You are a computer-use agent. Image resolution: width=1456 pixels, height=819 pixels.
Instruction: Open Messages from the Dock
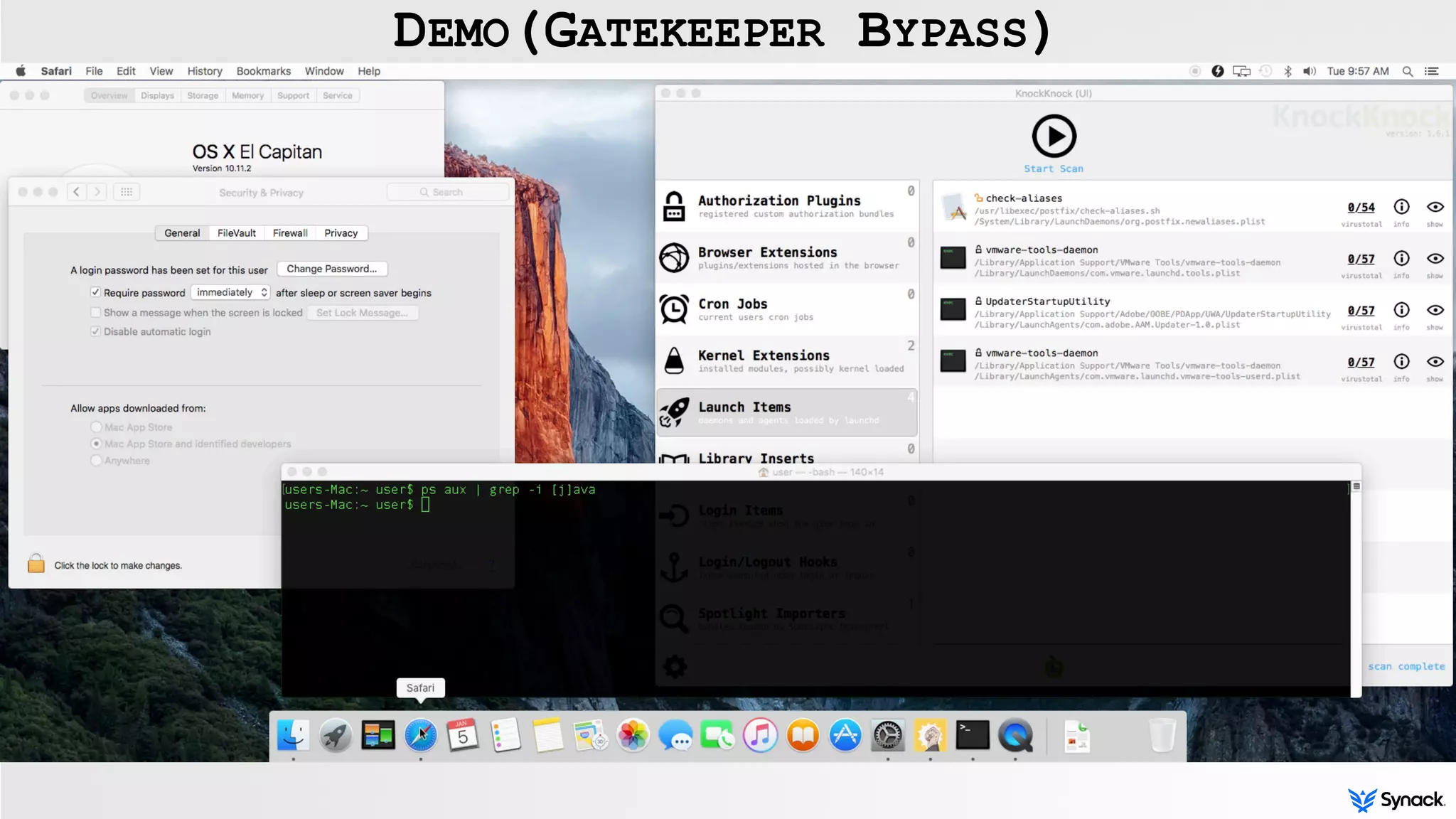click(675, 735)
